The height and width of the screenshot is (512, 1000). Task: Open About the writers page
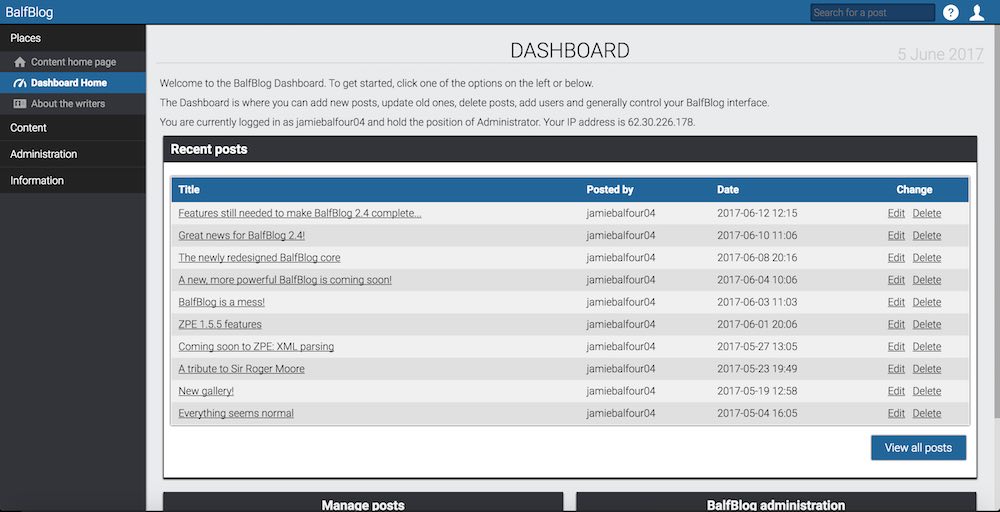point(67,104)
